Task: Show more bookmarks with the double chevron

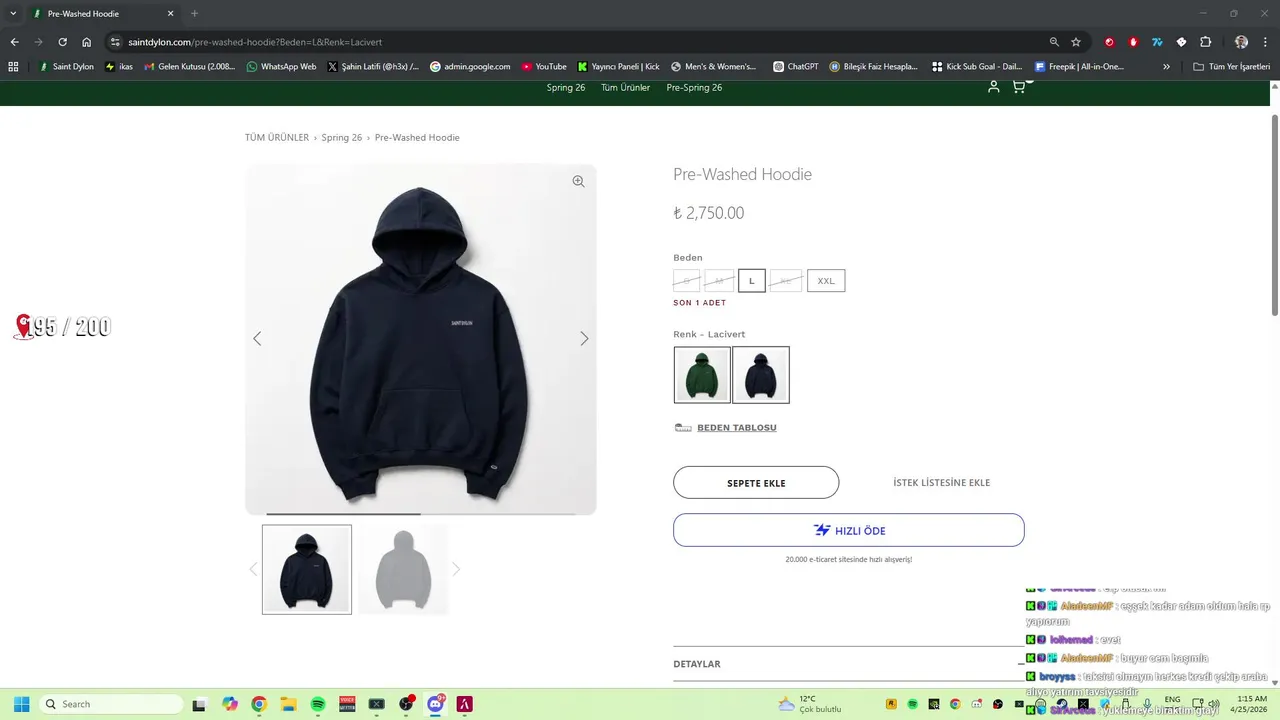Action: [x=1166, y=67]
